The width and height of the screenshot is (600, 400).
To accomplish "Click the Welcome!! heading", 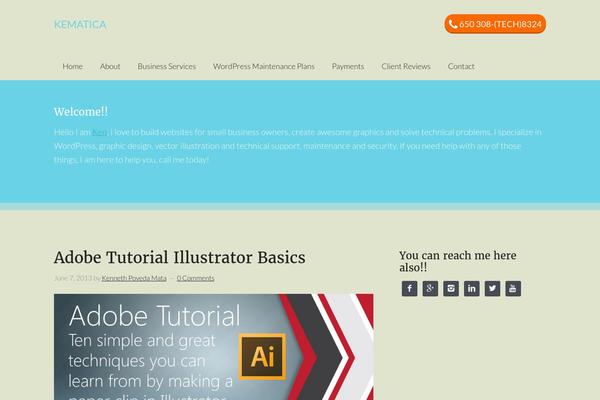I will pos(81,112).
